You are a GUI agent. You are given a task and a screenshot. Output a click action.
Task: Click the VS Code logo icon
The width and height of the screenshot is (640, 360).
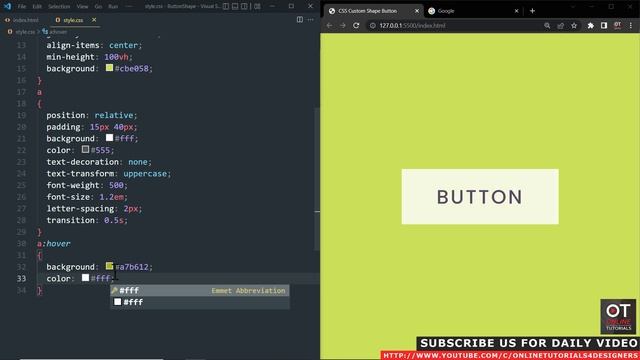(x=7, y=6)
